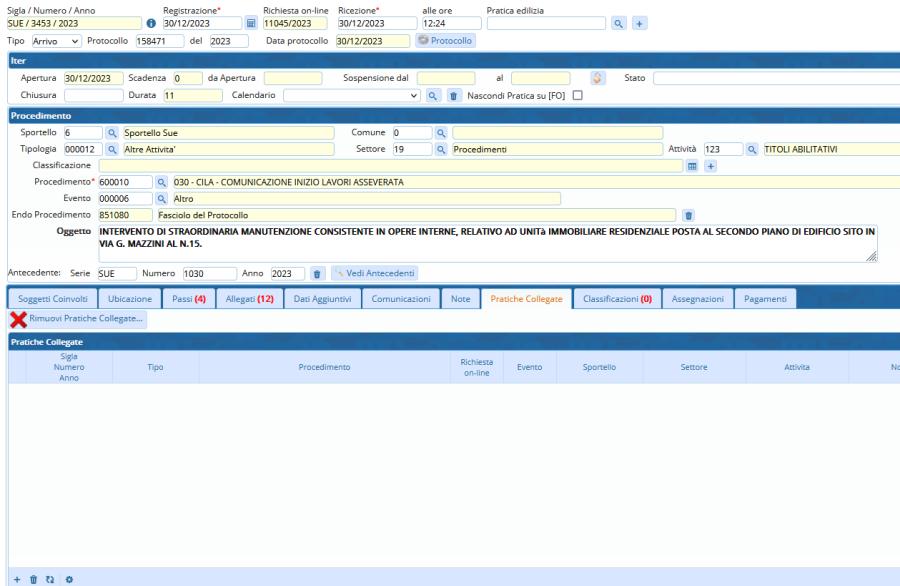
Task: Switch to the Allegati (12) tab
Action: click(x=249, y=299)
